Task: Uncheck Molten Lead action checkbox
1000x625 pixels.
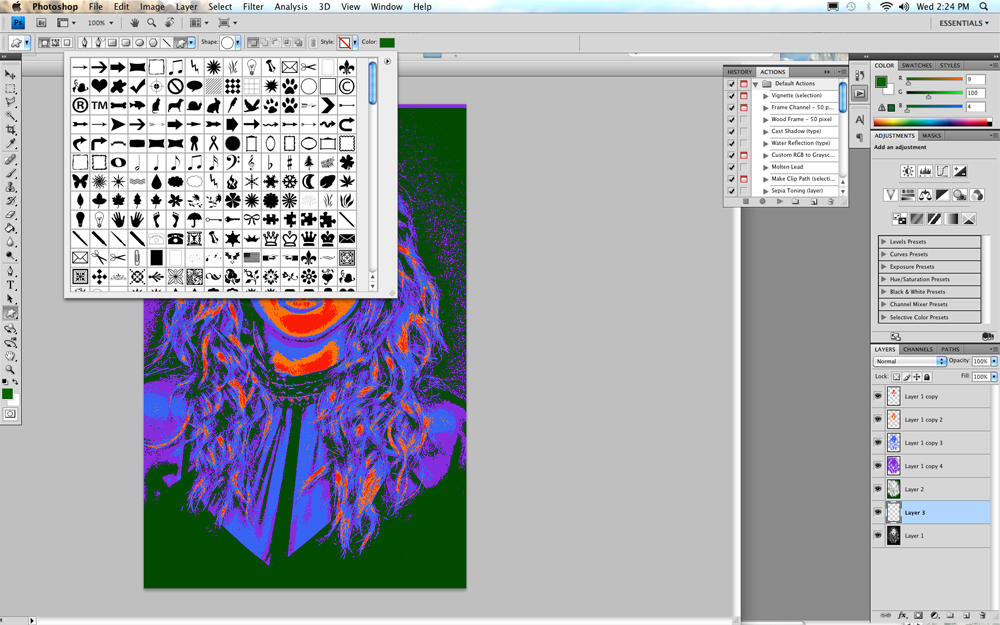Action: click(732, 166)
